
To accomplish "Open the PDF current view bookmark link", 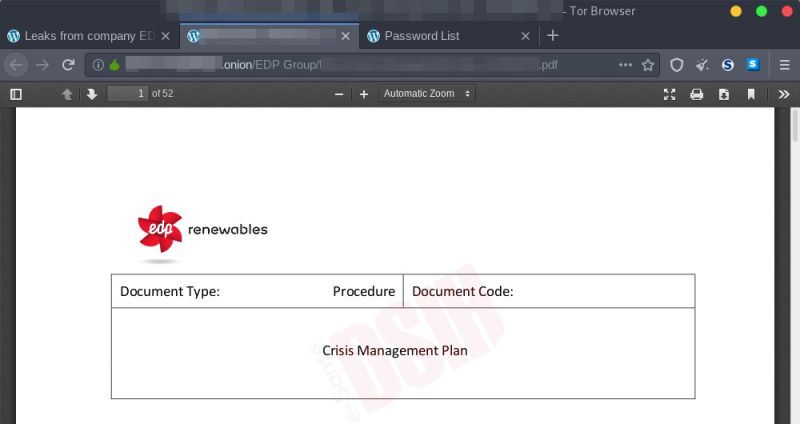I will (x=751, y=94).
